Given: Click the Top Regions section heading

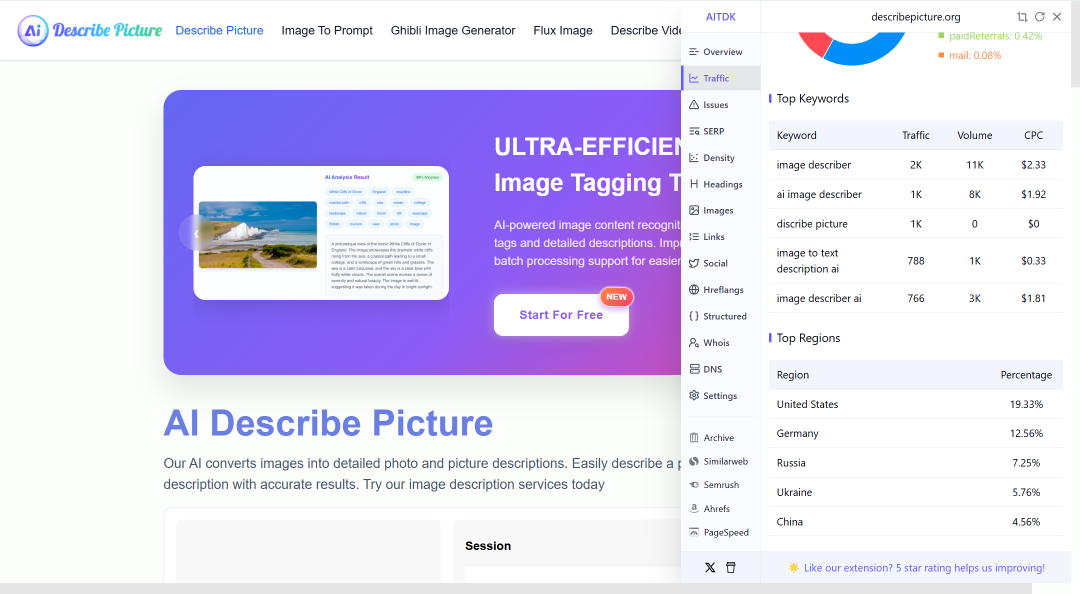Looking at the screenshot, I should point(808,338).
